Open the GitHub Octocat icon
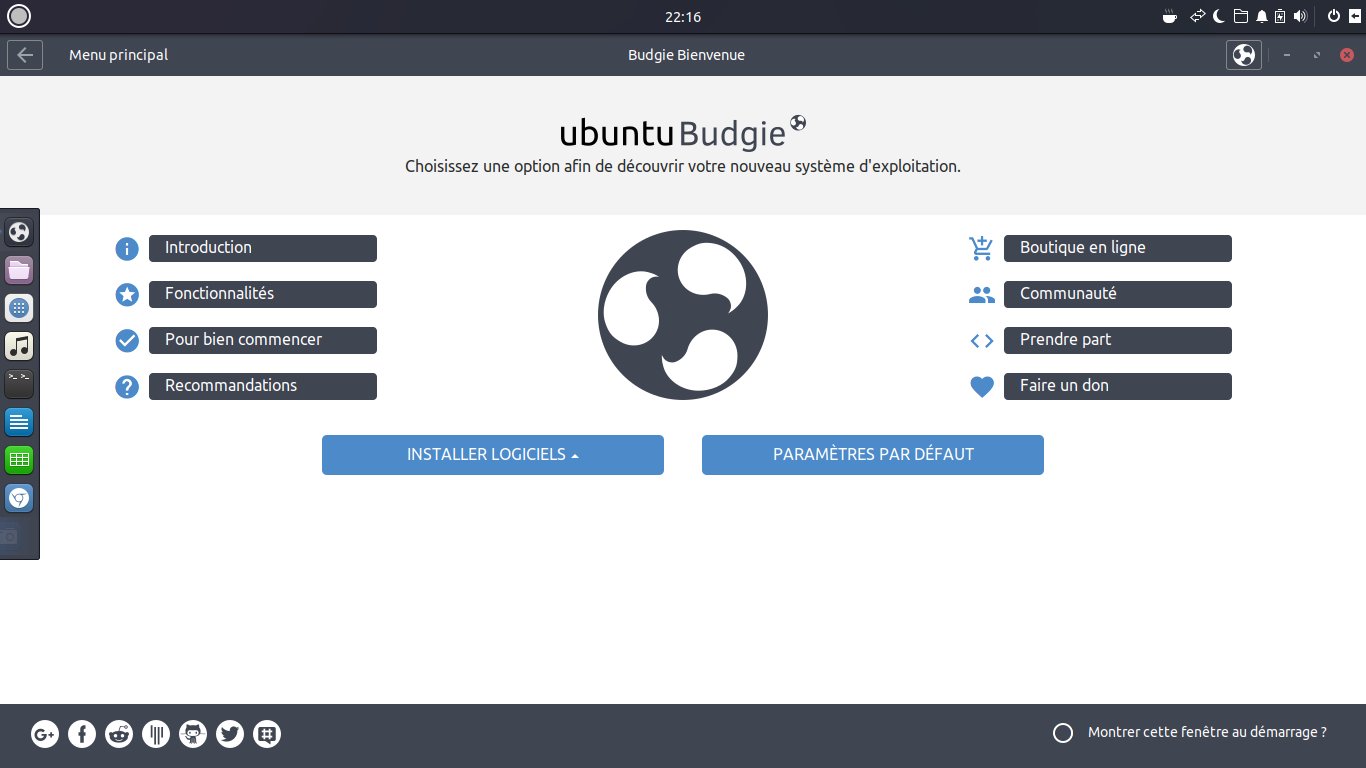Screen dimensions: 1366x768 click(193, 735)
